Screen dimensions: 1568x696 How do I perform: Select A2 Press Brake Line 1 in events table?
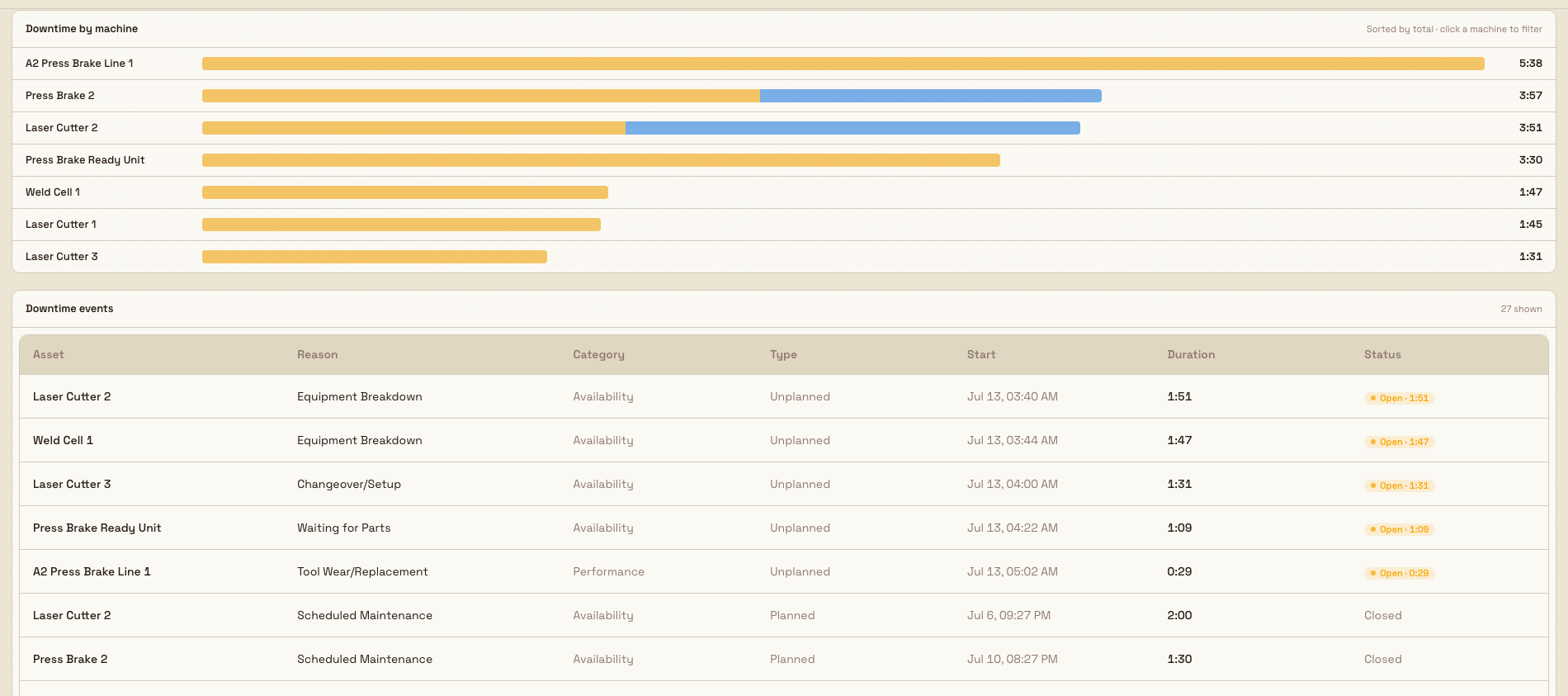pyautogui.click(x=92, y=572)
